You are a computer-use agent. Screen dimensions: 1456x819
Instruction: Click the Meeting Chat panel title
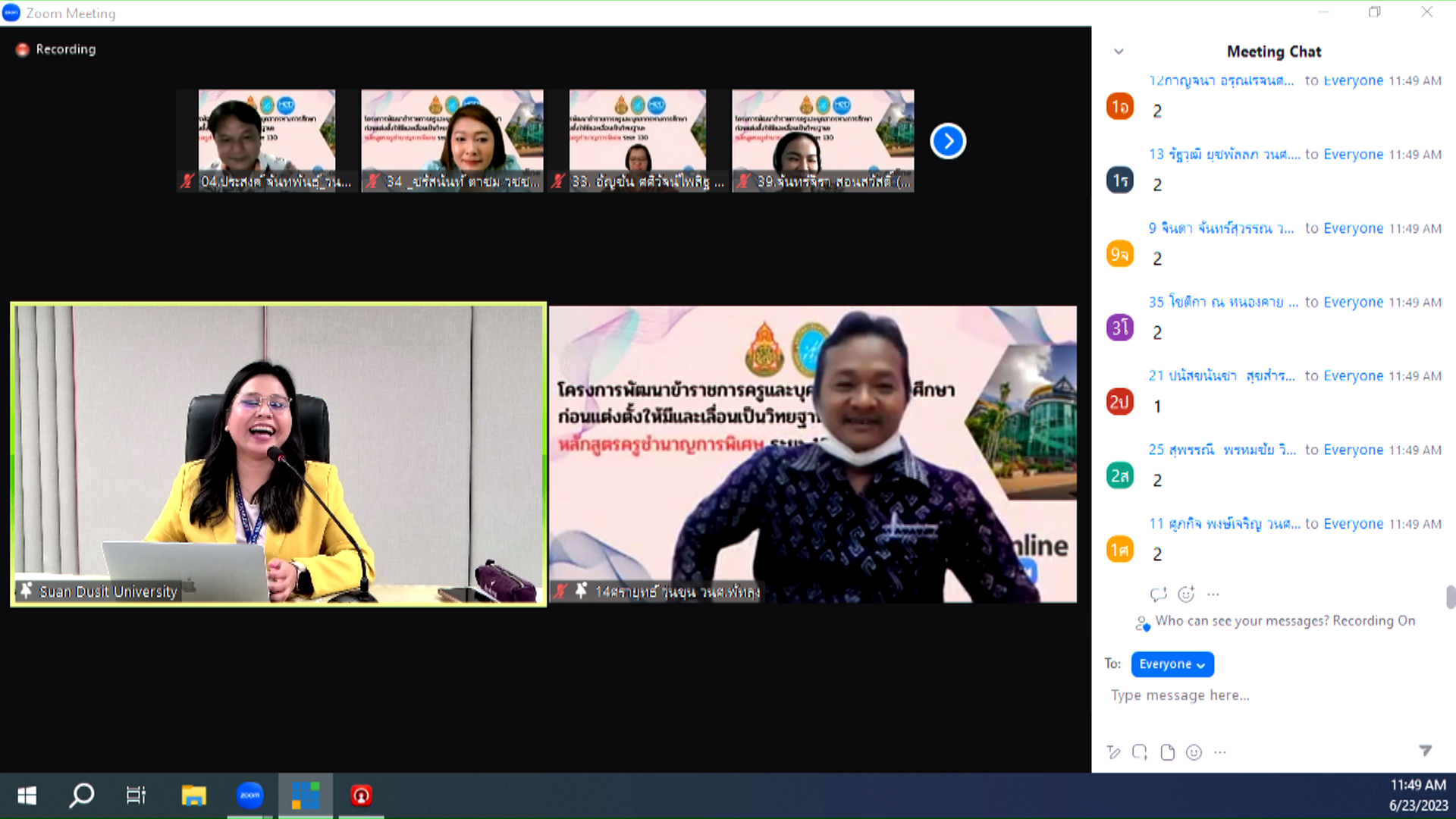pyautogui.click(x=1273, y=52)
